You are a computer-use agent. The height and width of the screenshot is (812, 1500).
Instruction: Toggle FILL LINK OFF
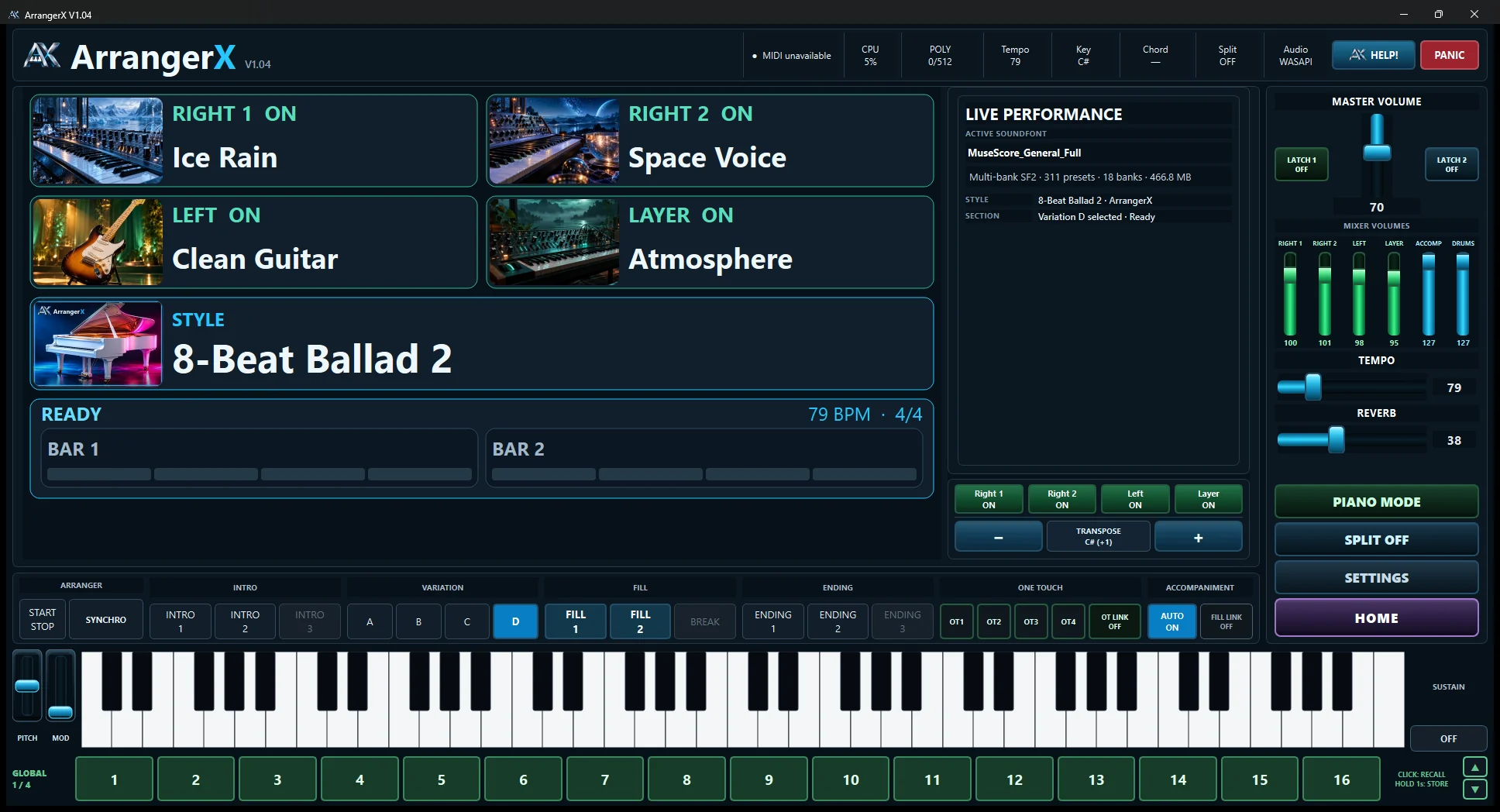point(1226,621)
